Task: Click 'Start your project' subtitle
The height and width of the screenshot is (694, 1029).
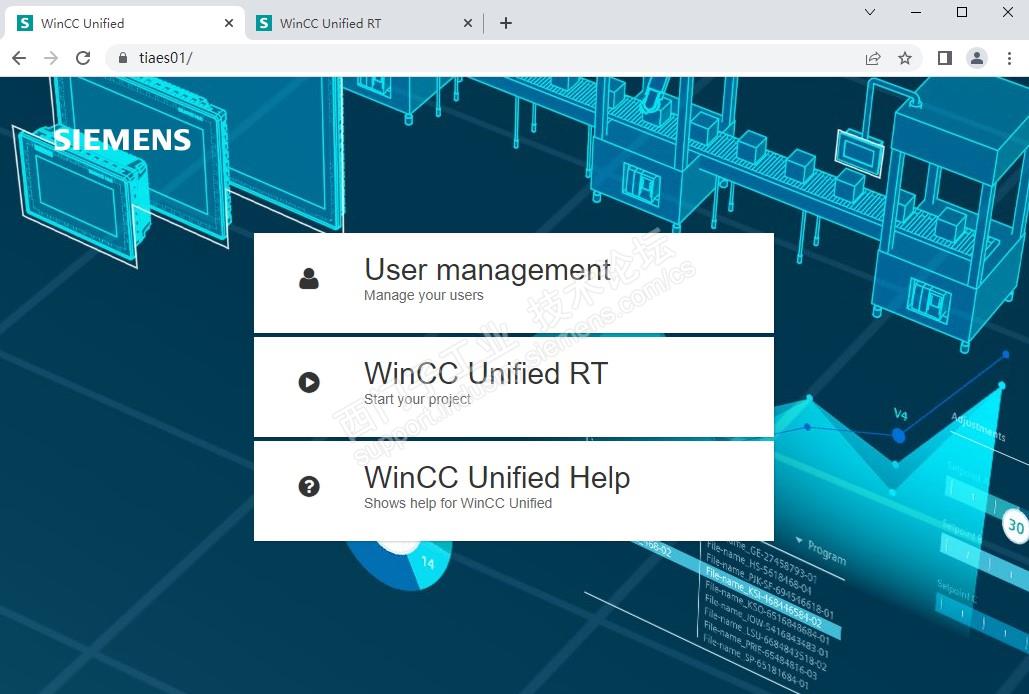Action: click(417, 399)
